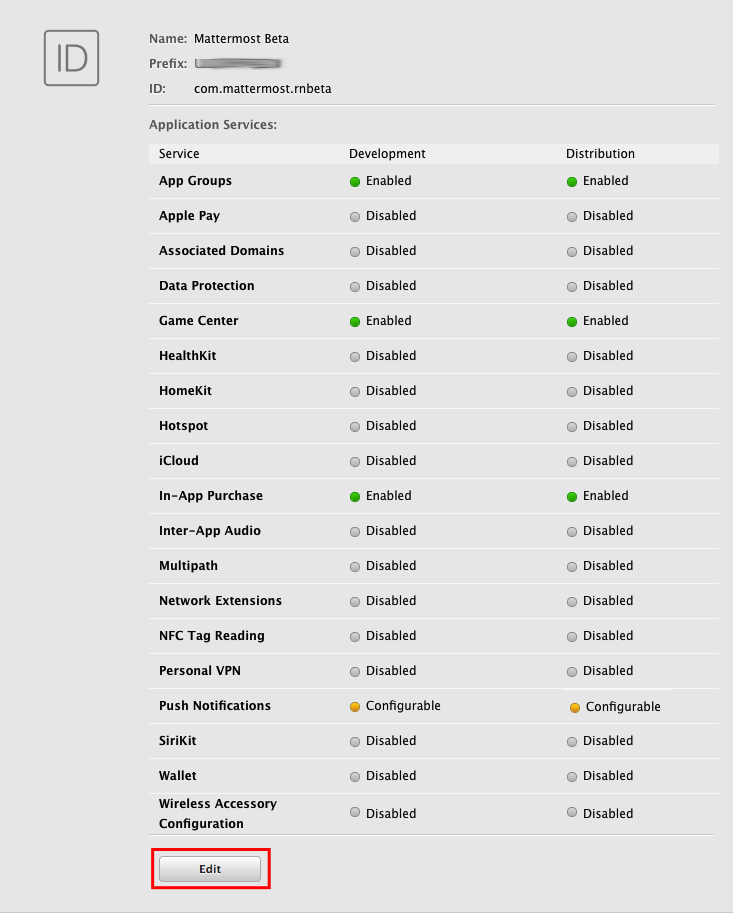Click green Development status dot for App Groups
Image resolution: width=733 pixels, height=913 pixels.
coord(355,182)
